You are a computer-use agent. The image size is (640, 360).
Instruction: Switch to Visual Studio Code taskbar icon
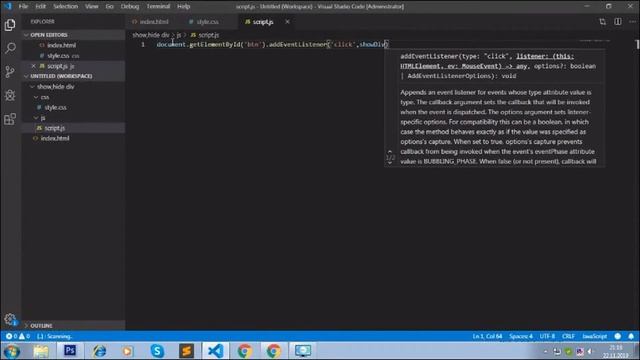216,351
